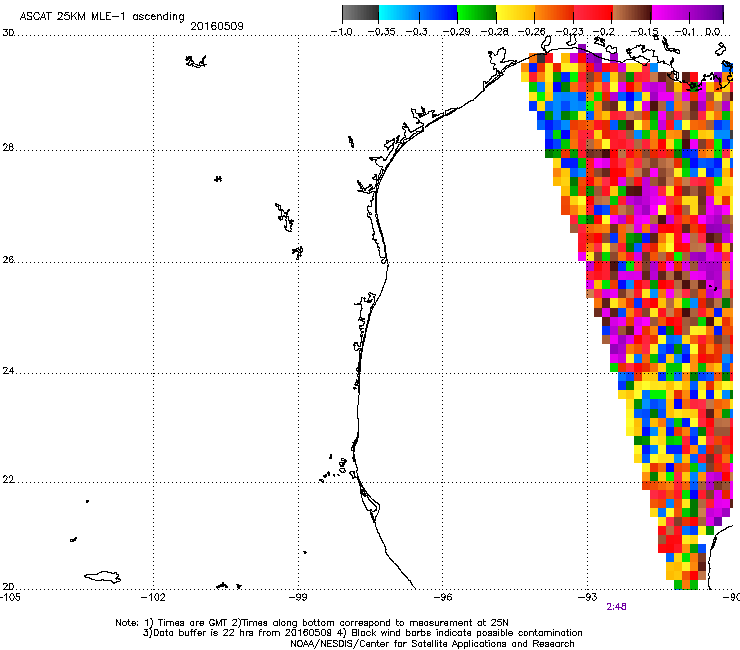
Task: Click the brown segment of the color bar
Action: [x=632, y=13]
